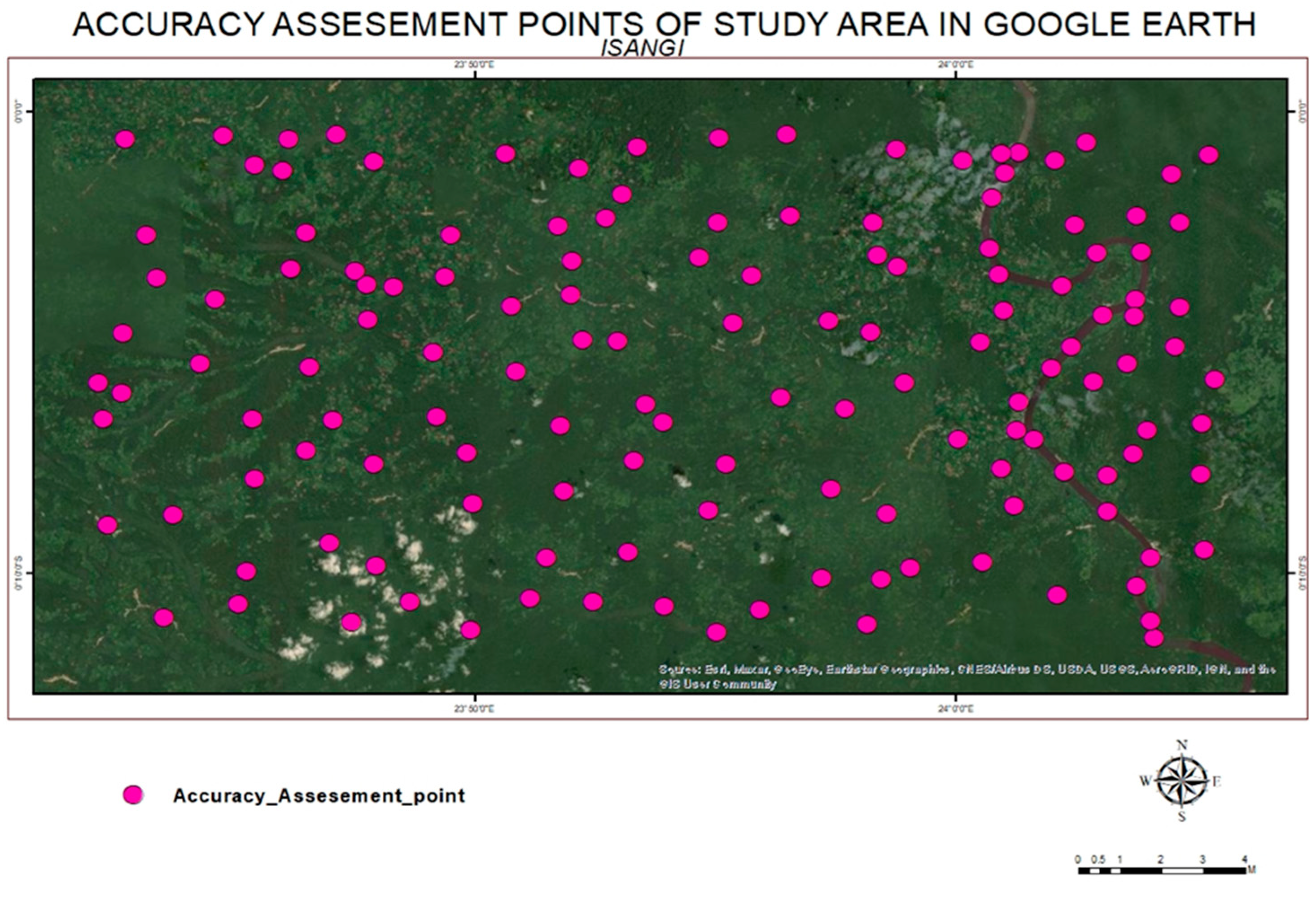Click the bottommost pink point on the river

click(1154, 638)
